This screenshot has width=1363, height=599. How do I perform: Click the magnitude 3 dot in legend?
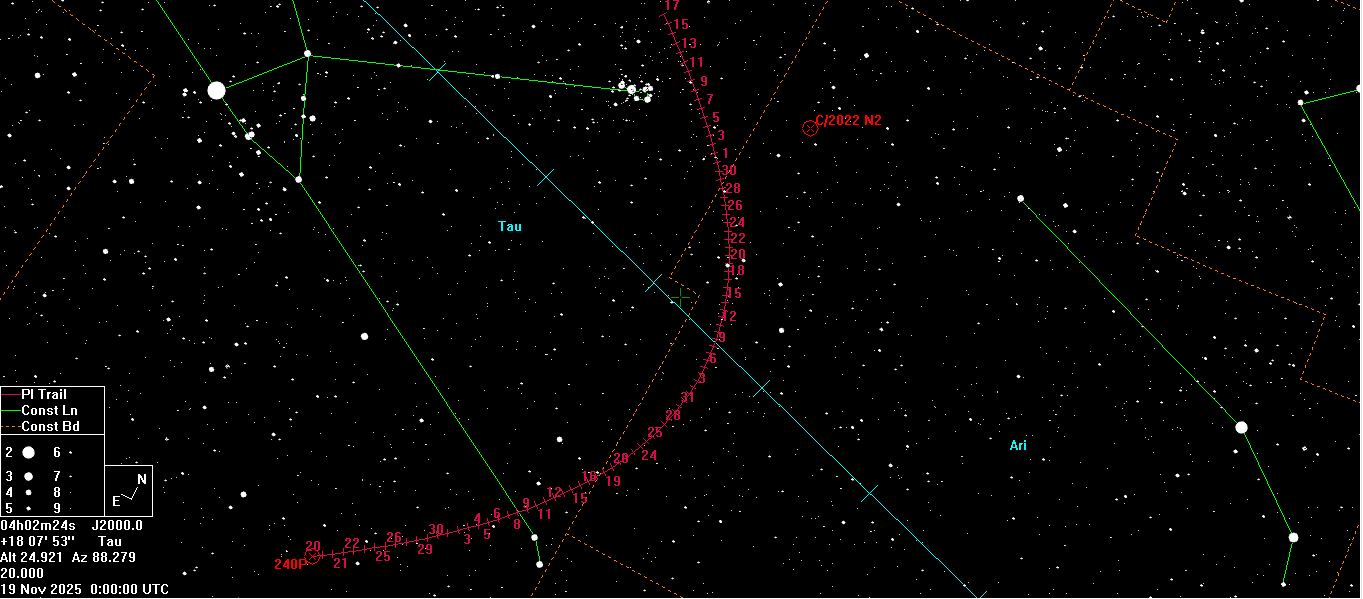[29, 476]
